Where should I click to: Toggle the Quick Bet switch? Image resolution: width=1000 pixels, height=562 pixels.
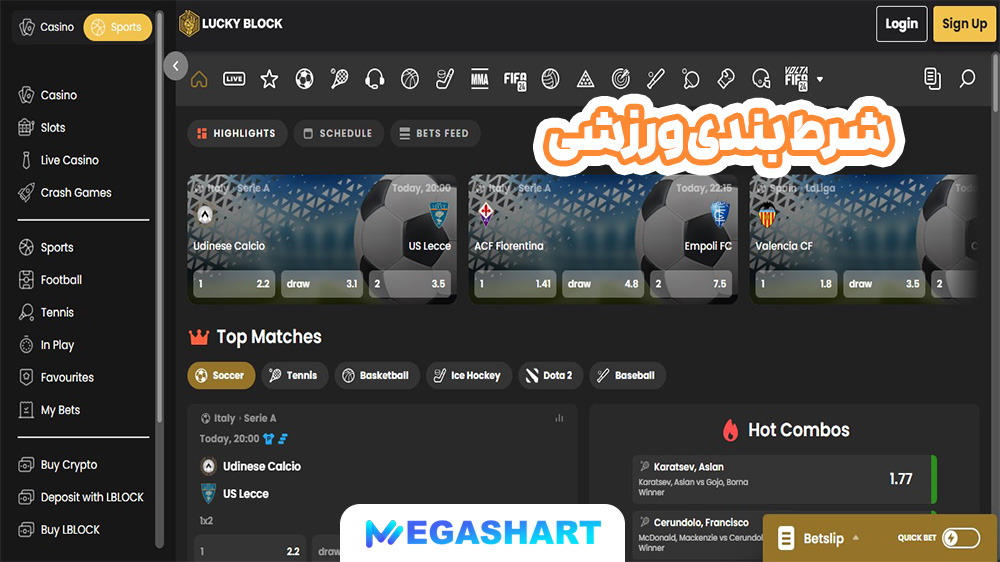tap(960, 538)
